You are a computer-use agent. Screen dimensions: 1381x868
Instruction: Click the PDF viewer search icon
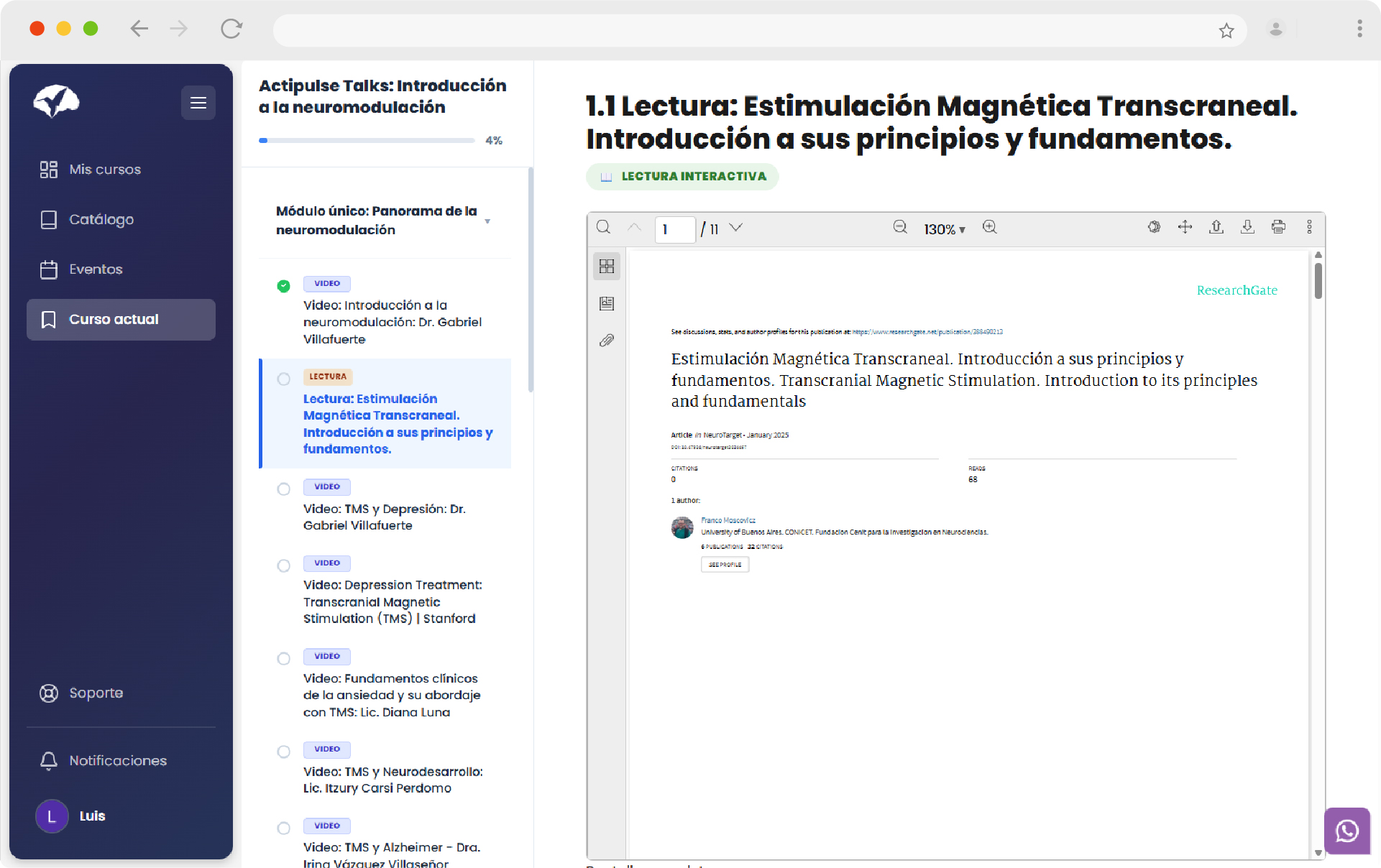click(x=604, y=228)
